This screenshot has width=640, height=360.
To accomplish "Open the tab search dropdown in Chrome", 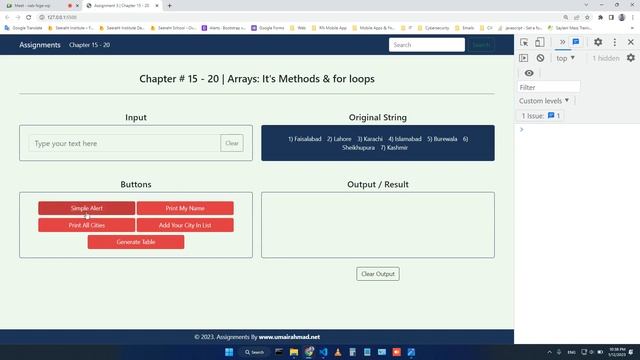I will (586, 5).
